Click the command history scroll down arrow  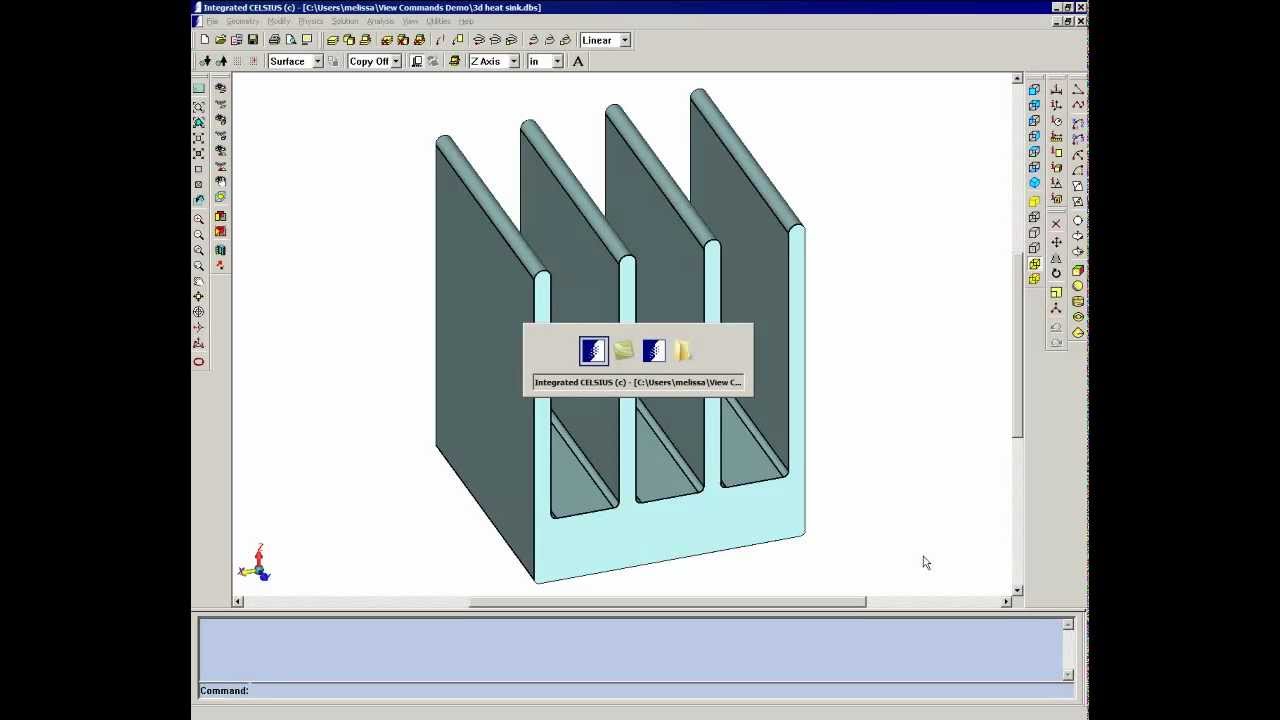[x=1068, y=675]
